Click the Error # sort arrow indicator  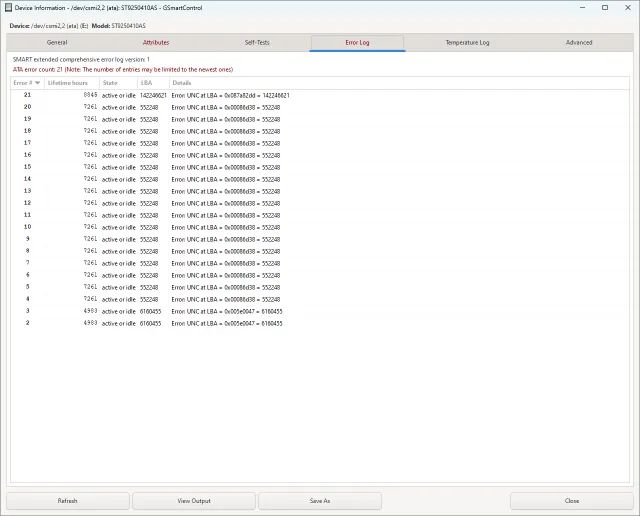[x=38, y=82]
